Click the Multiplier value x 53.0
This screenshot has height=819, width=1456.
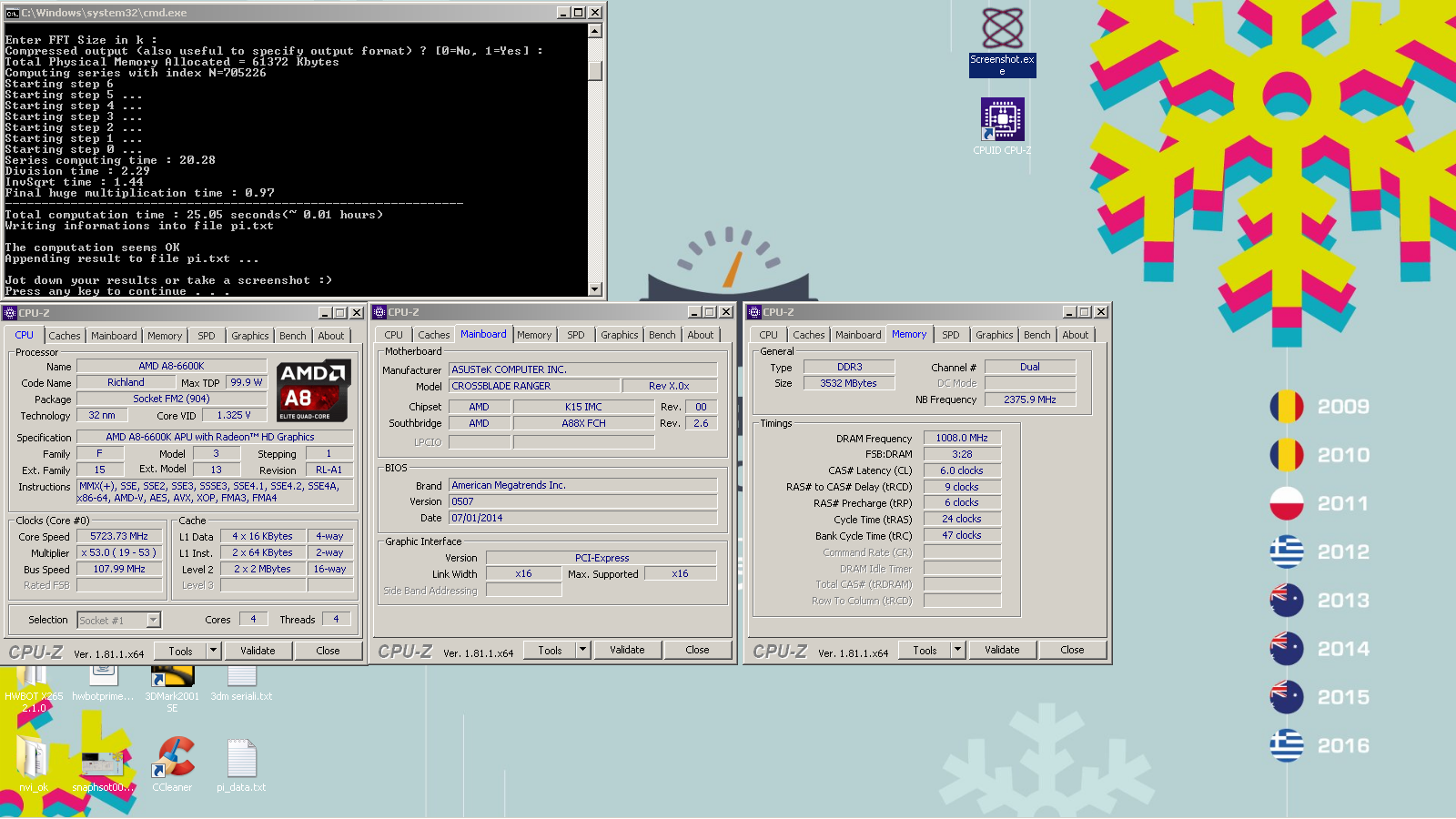[119, 552]
